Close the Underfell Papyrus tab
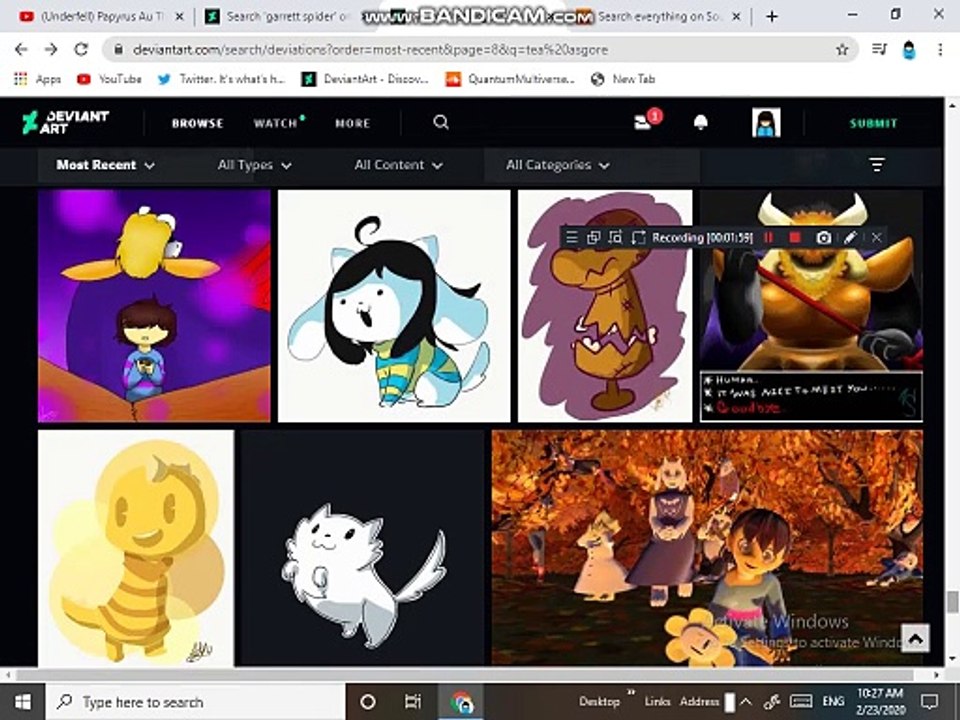The image size is (960, 720). pyautogui.click(x=179, y=17)
